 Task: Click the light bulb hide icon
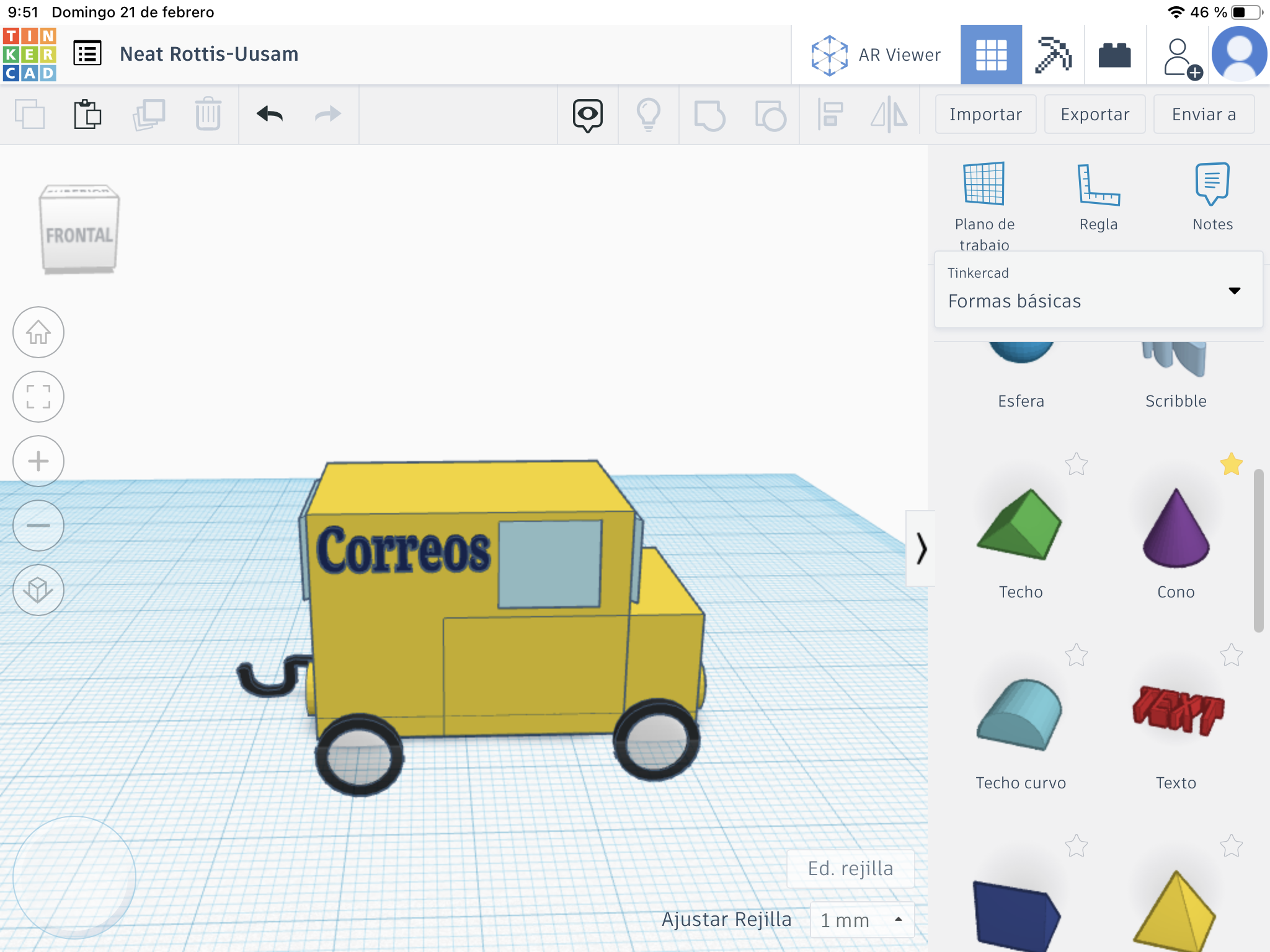point(648,115)
